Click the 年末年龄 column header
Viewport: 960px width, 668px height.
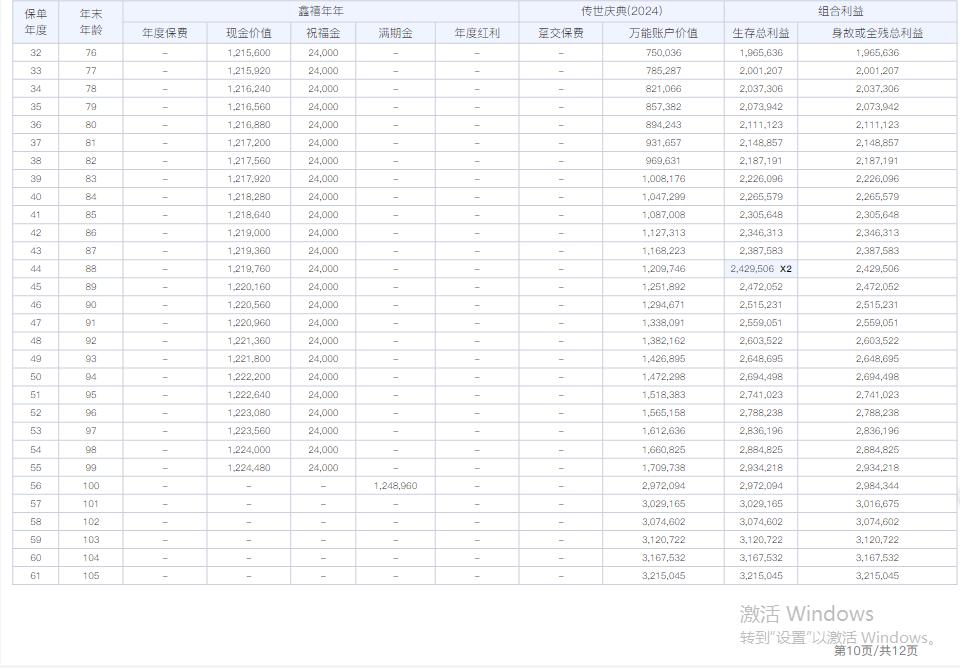click(92, 20)
